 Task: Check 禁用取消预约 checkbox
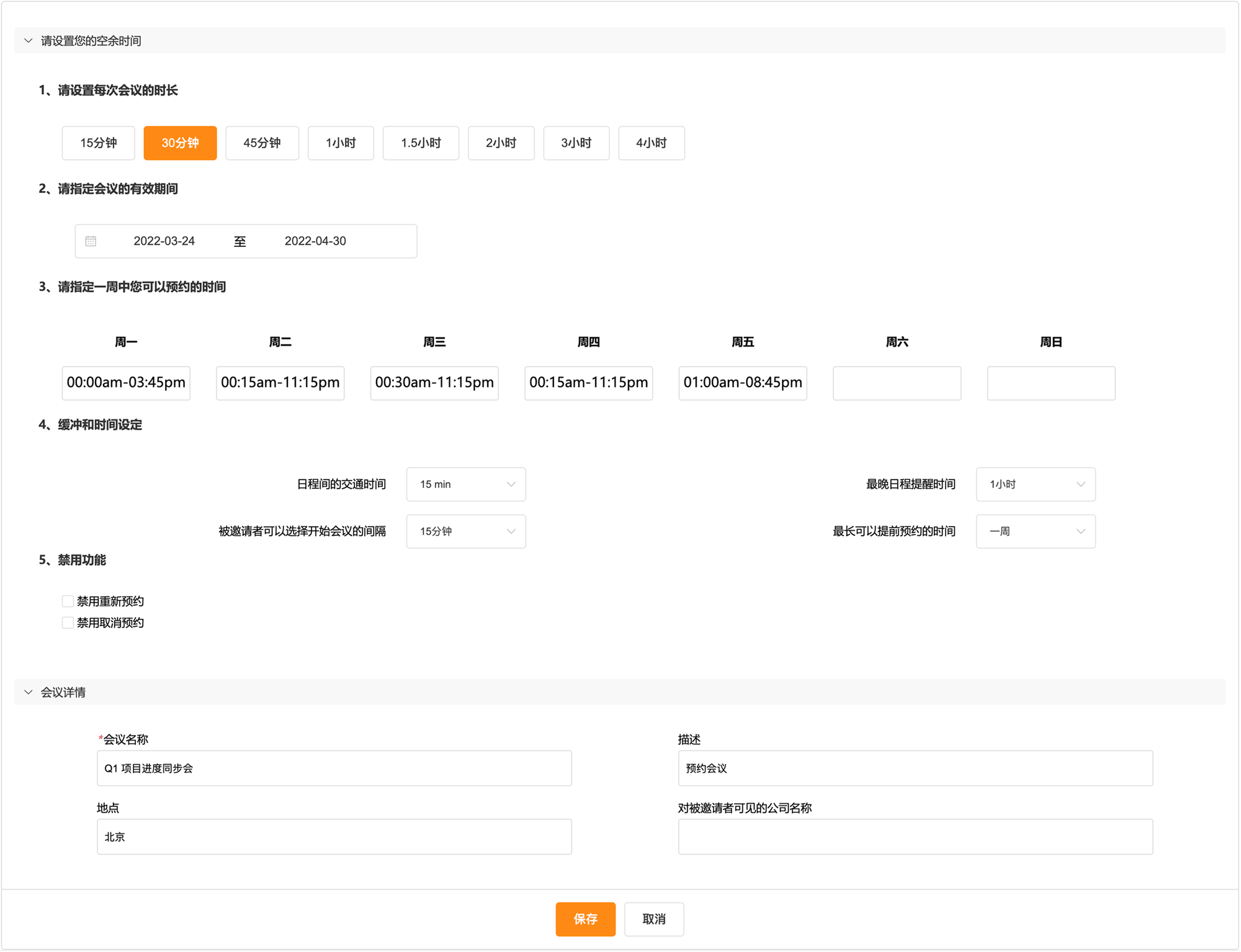pos(68,623)
